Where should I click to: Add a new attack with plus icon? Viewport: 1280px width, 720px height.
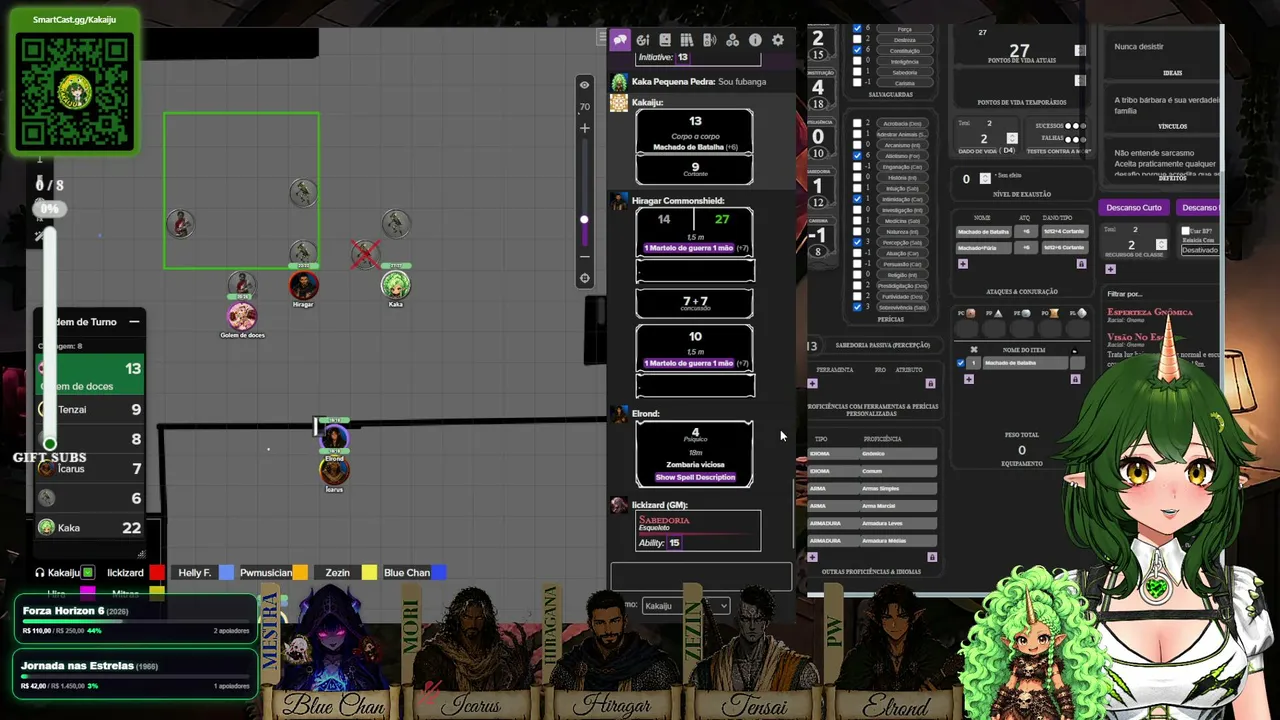(963, 264)
